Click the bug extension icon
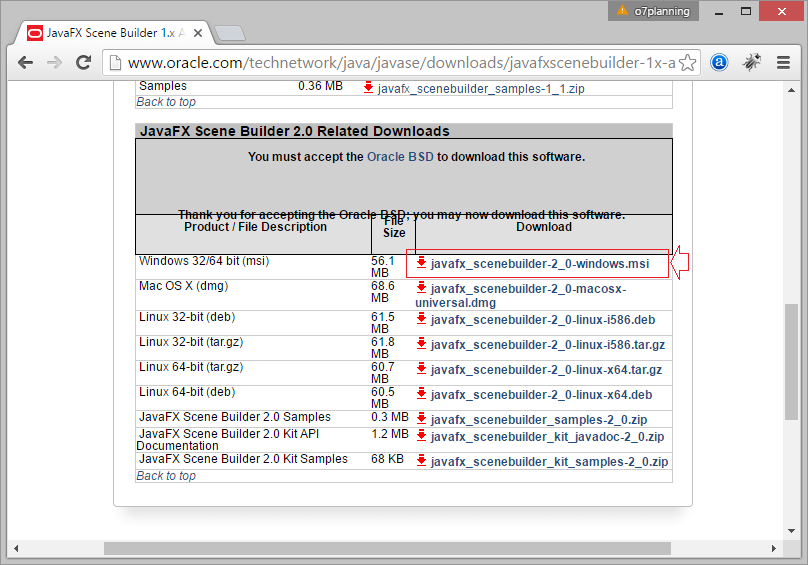This screenshot has height=565, width=808. pos(752,62)
